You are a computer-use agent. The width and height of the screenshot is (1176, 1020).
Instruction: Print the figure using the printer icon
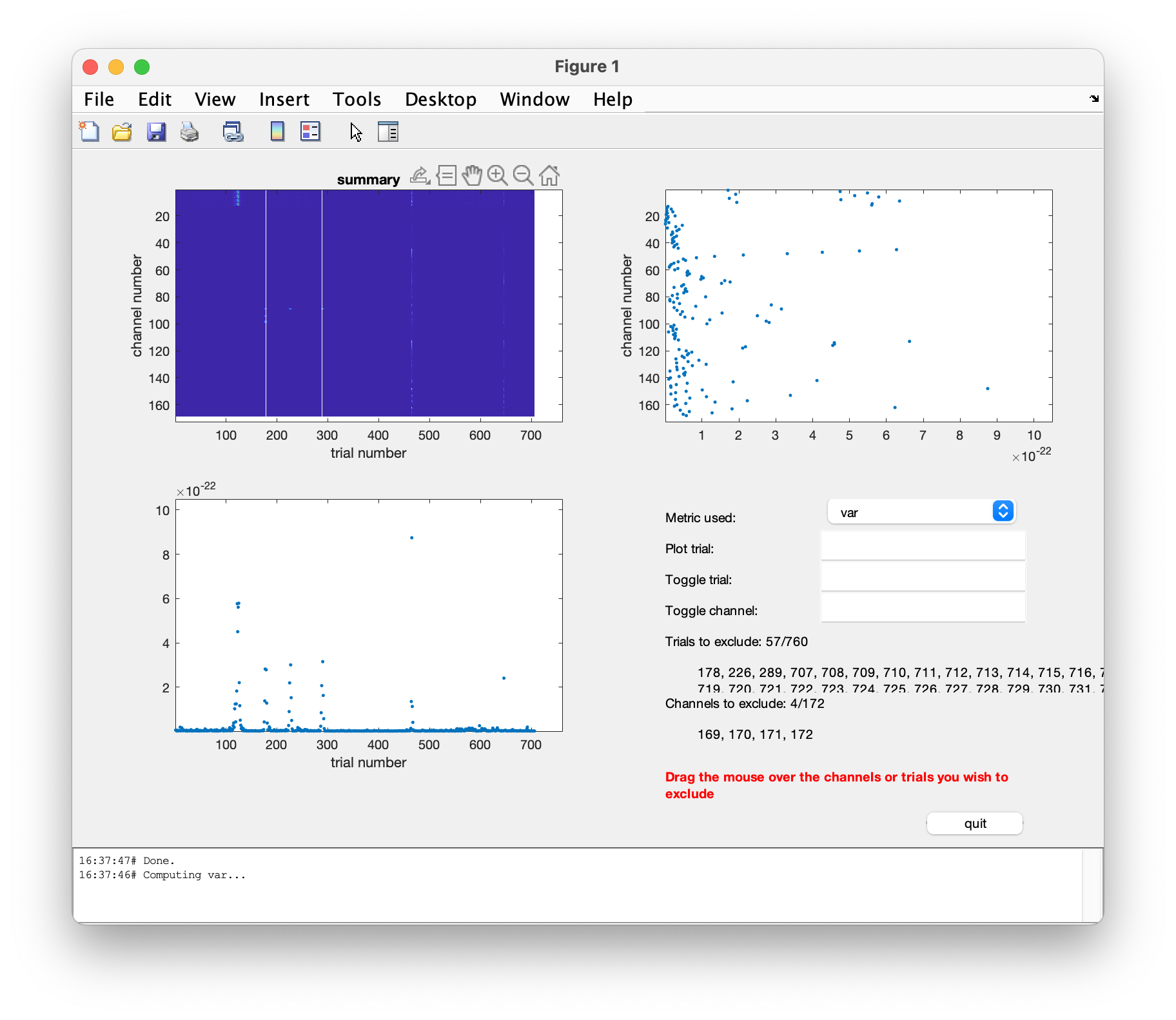click(x=190, y=132)
